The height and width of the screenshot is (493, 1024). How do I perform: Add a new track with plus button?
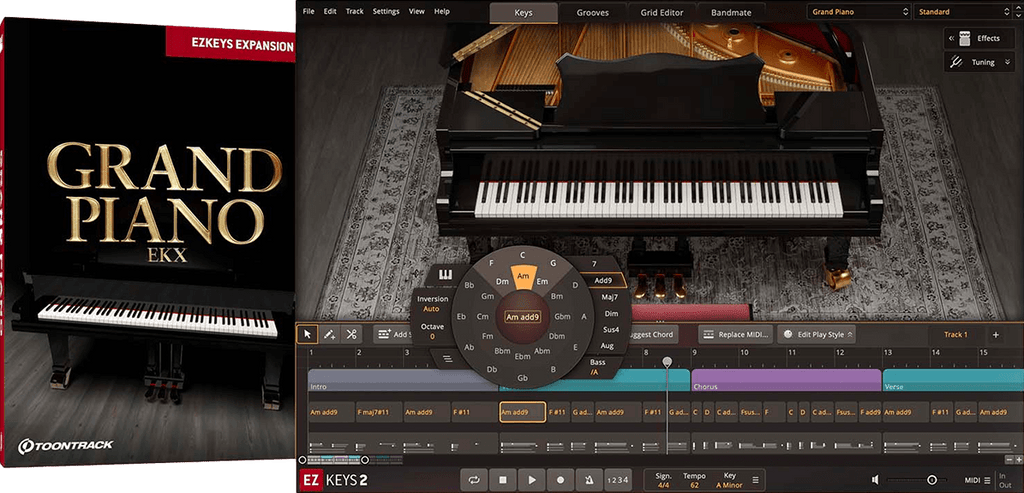[x=995, y=335]
